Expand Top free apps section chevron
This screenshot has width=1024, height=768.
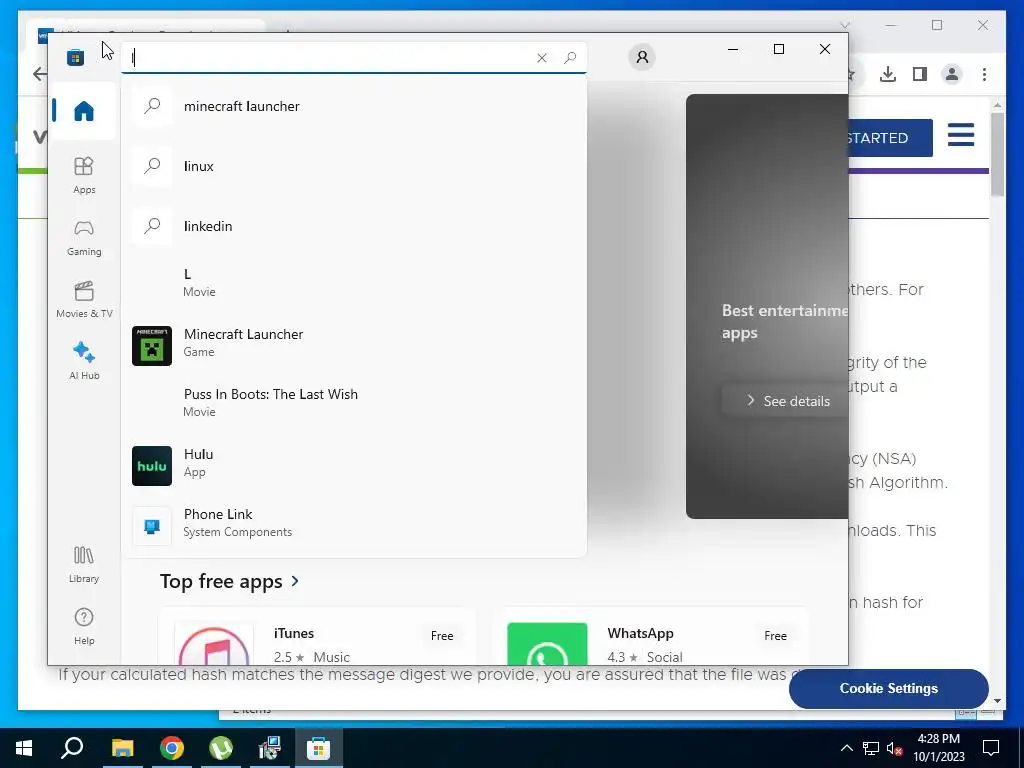[x=295, y=581]
